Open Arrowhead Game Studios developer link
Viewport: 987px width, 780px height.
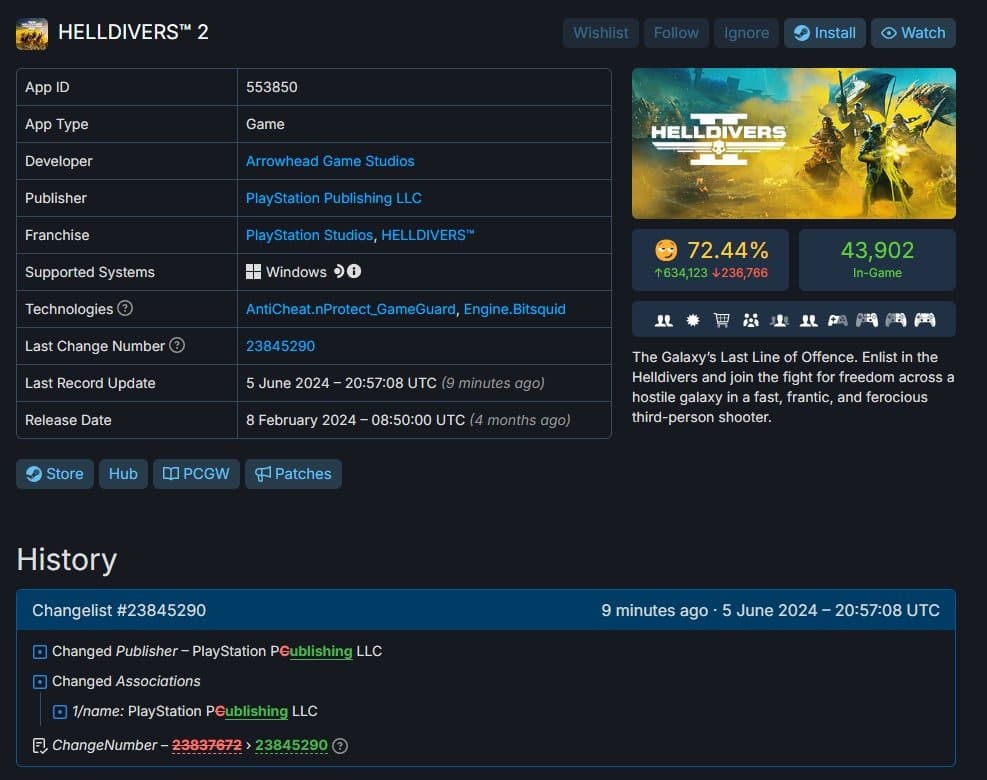[x=330, y=161]
